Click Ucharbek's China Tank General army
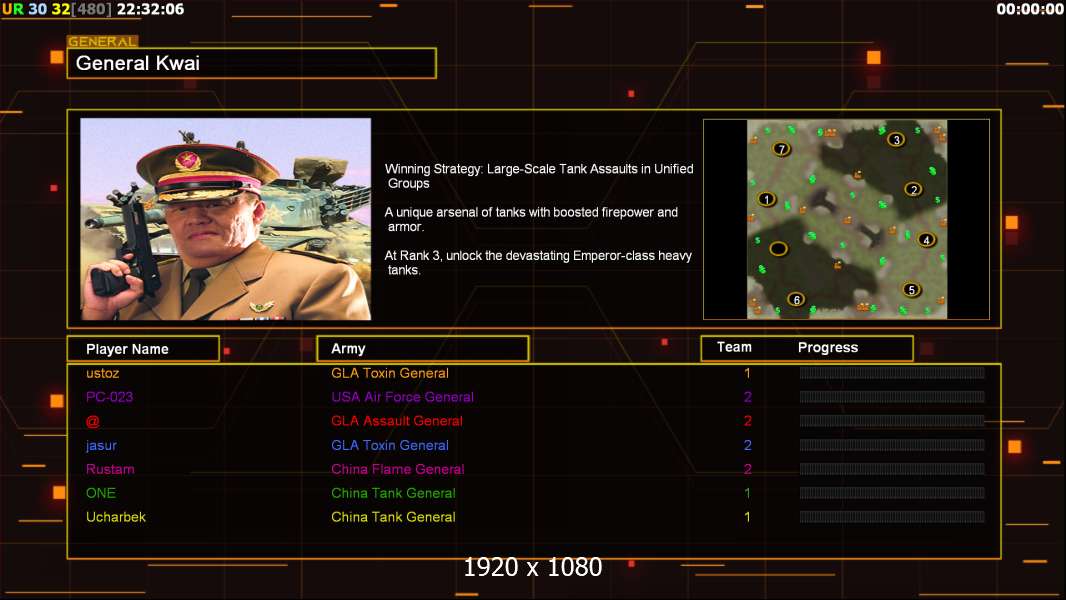 pyautogui.click(x=393, y=517)
